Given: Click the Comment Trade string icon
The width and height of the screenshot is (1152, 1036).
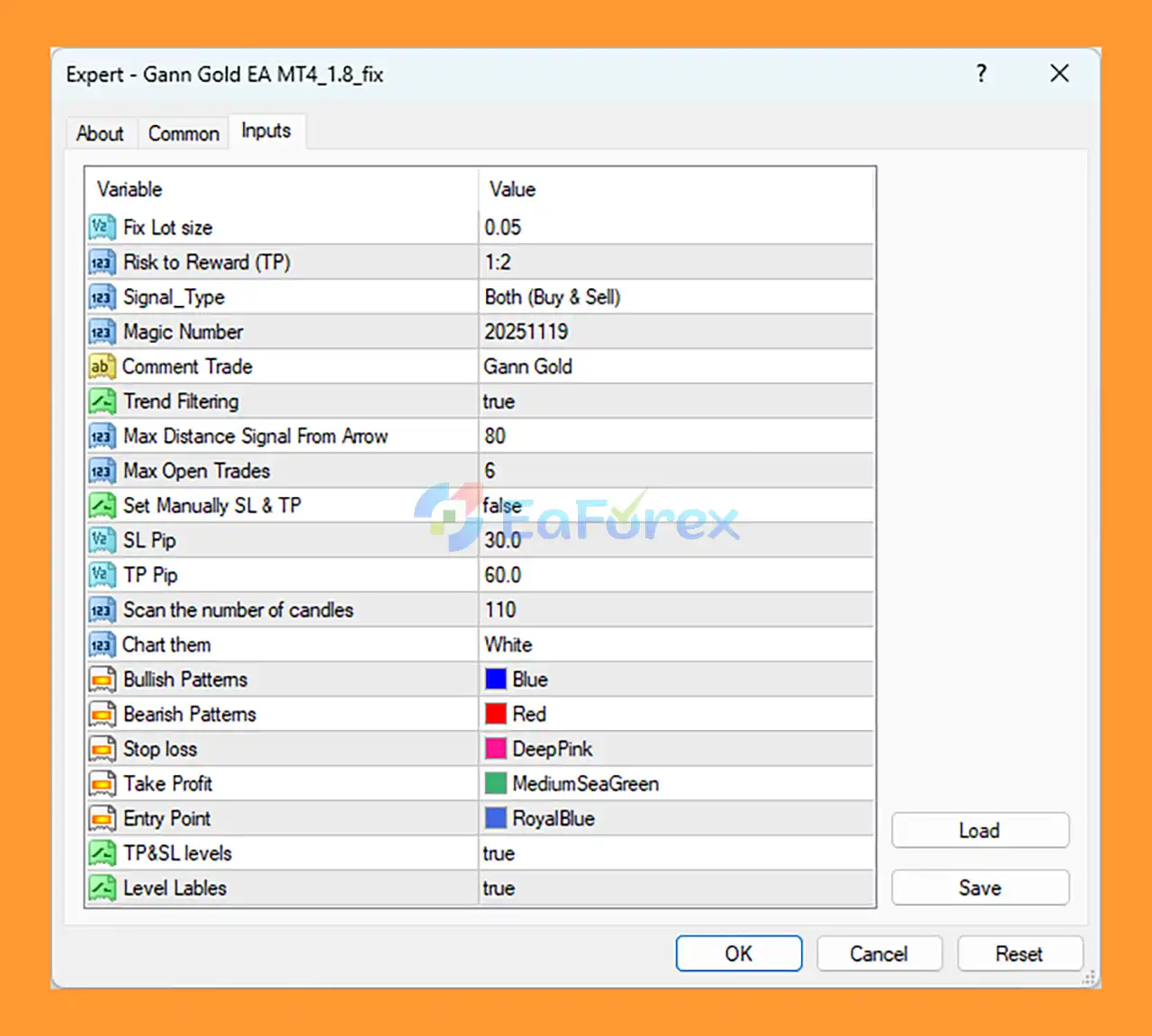Looking at the screenshot, I should pyautogui.click(x=102, y=366).
